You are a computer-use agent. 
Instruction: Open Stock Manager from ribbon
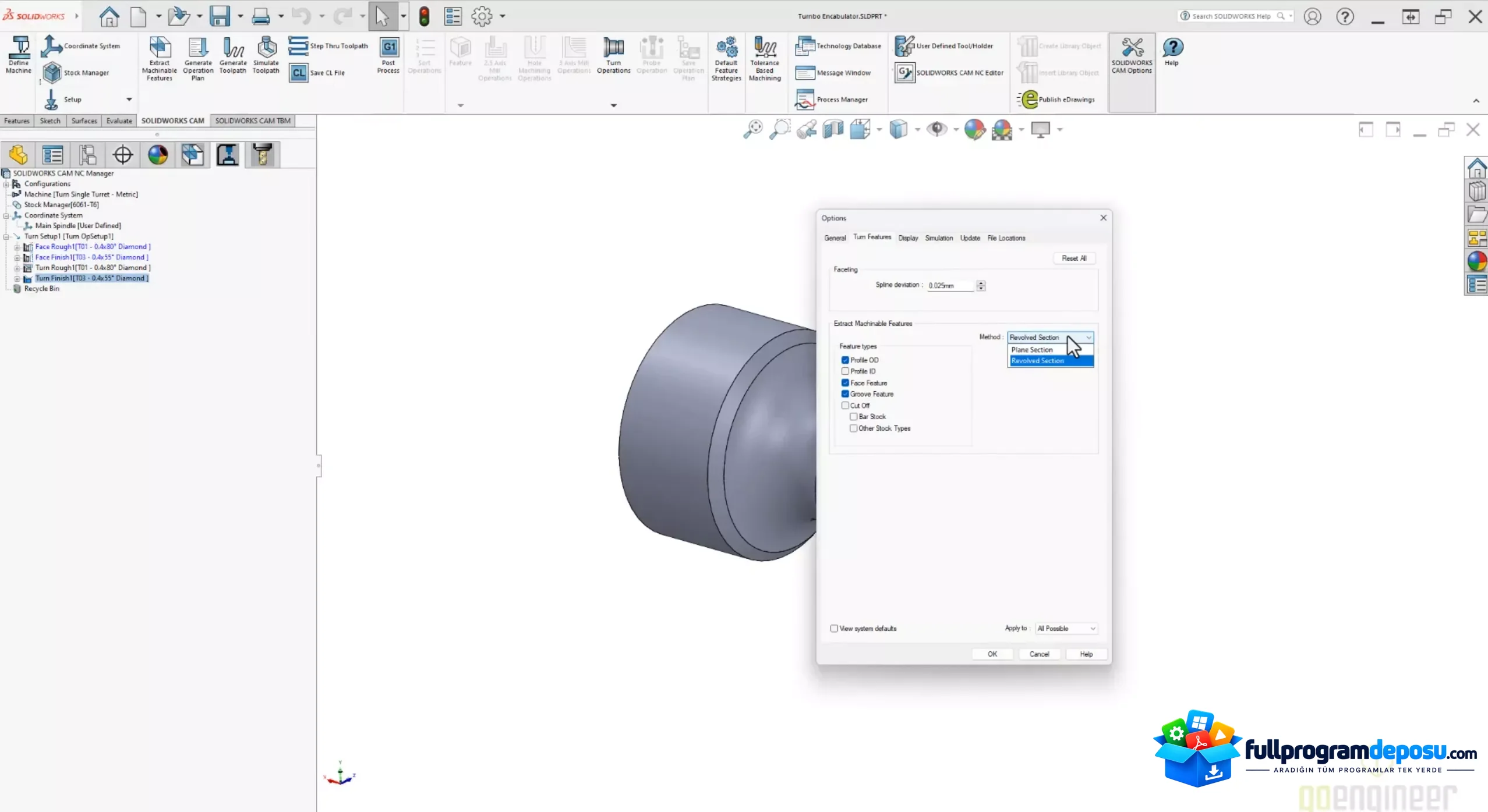[x=76, y=73]
